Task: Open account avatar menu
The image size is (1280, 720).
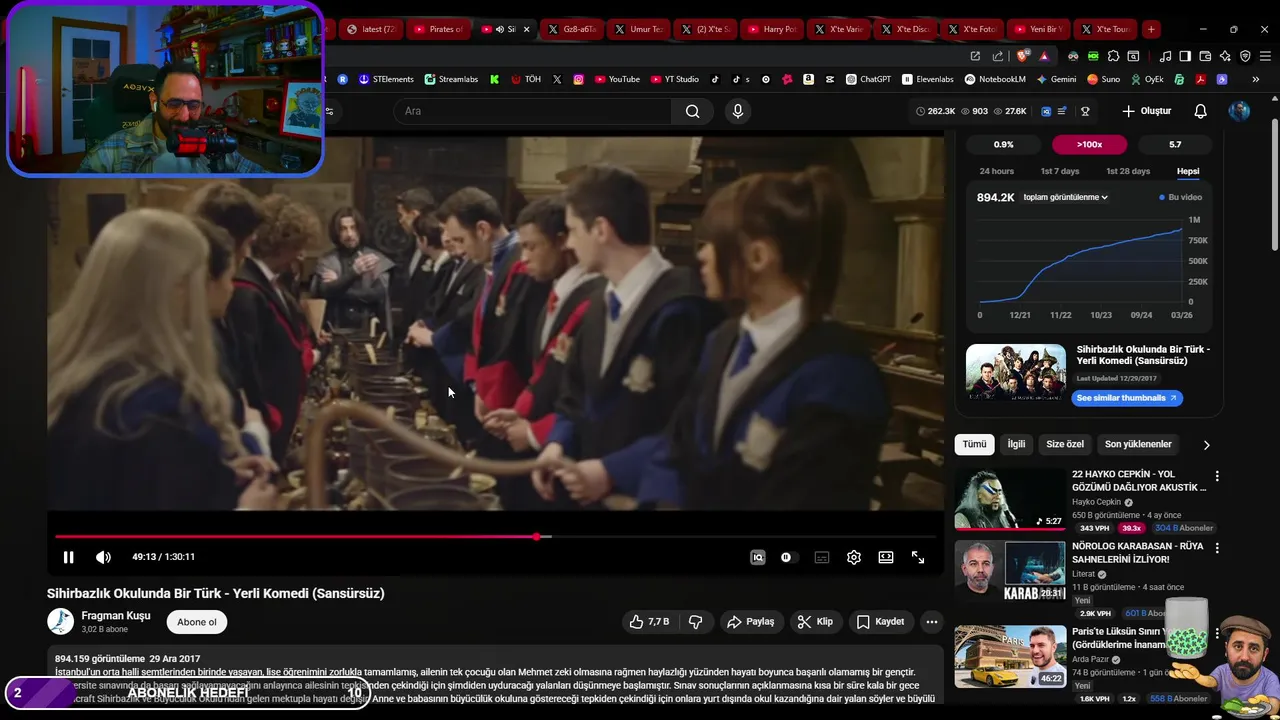Action: 1240,111
